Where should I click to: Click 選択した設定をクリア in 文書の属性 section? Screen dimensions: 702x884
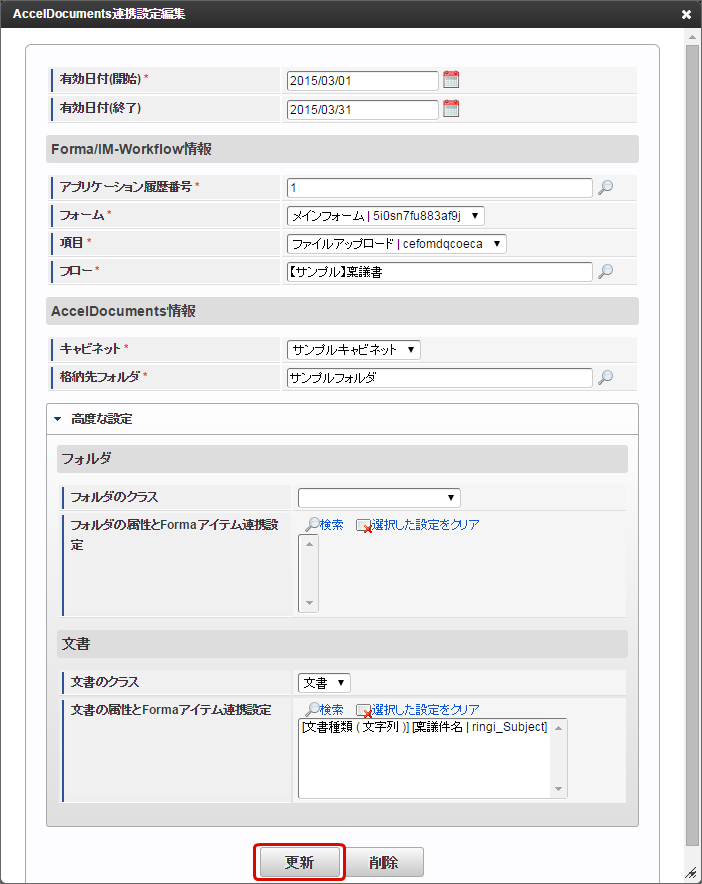tap(418, 709)
